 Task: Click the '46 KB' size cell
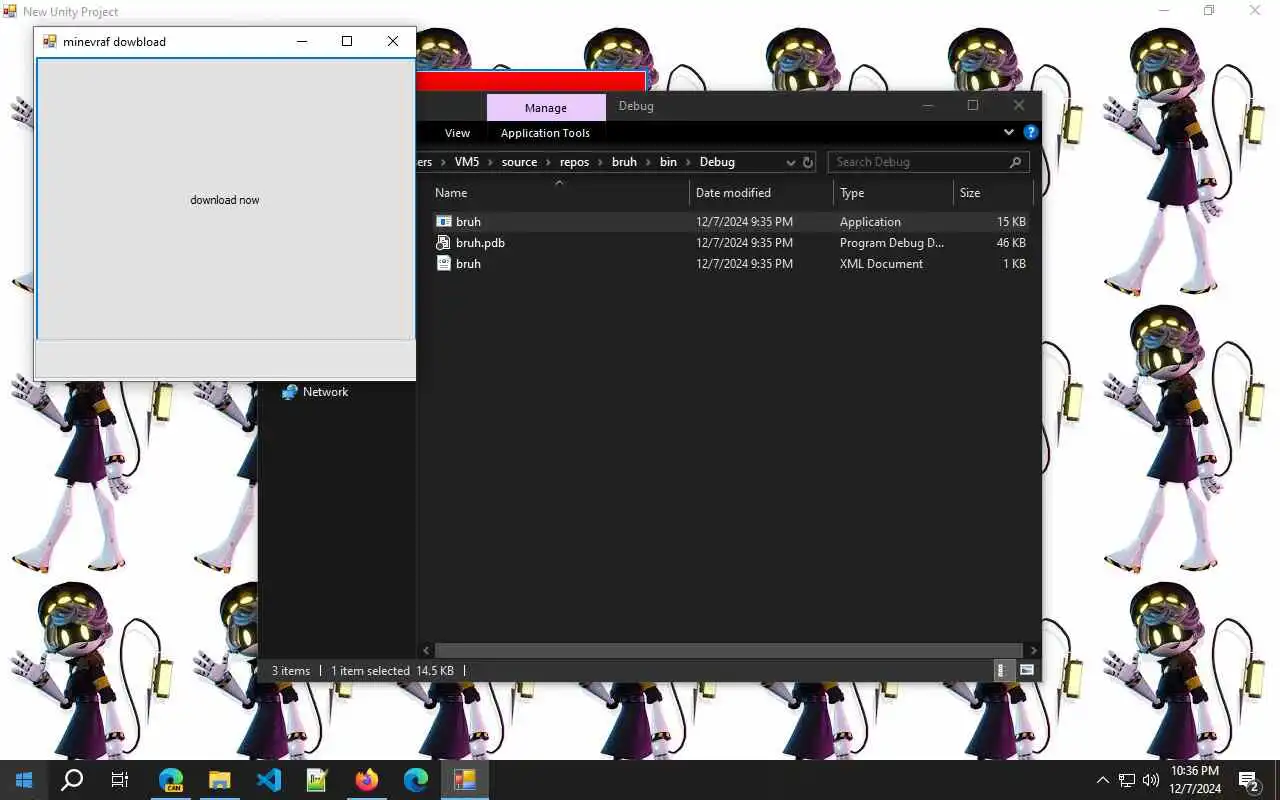click(1011, 243)
